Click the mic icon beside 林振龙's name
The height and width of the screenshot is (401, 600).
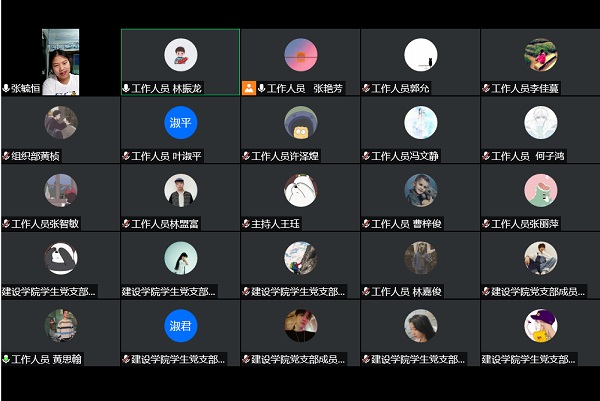tap(126, 88)
